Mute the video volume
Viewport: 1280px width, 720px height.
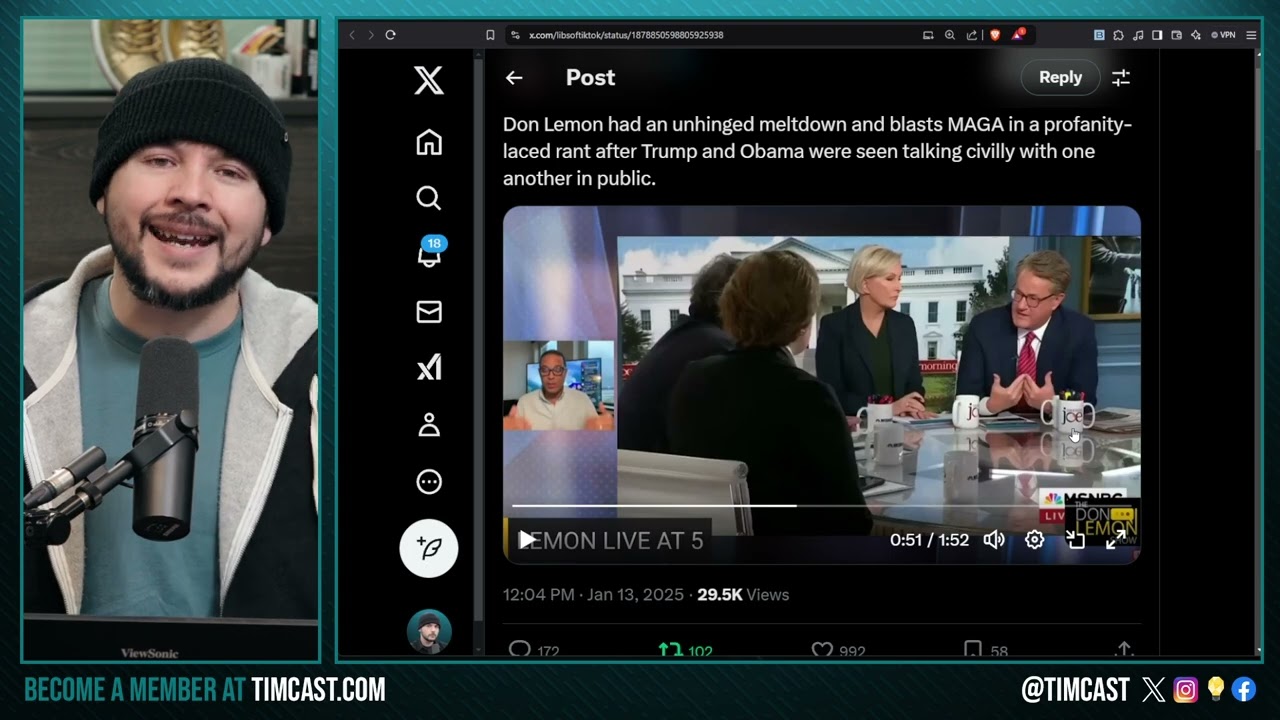[994, 540]
